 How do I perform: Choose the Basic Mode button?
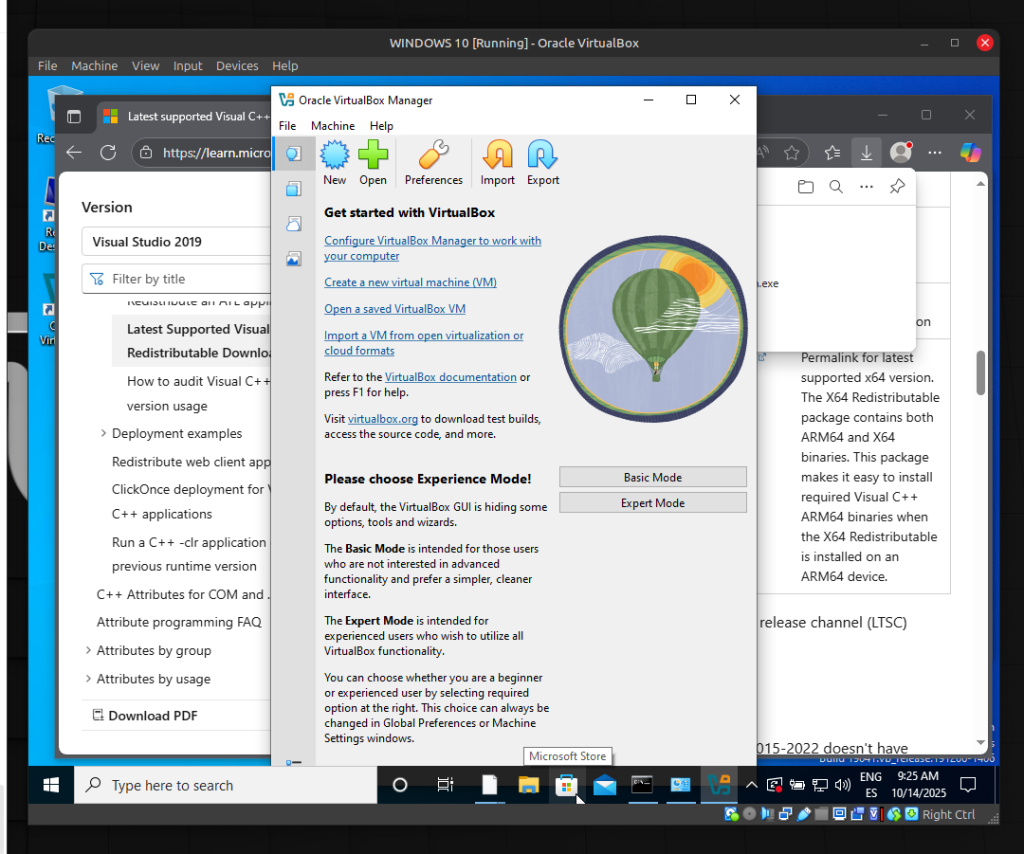coord(652,477)
